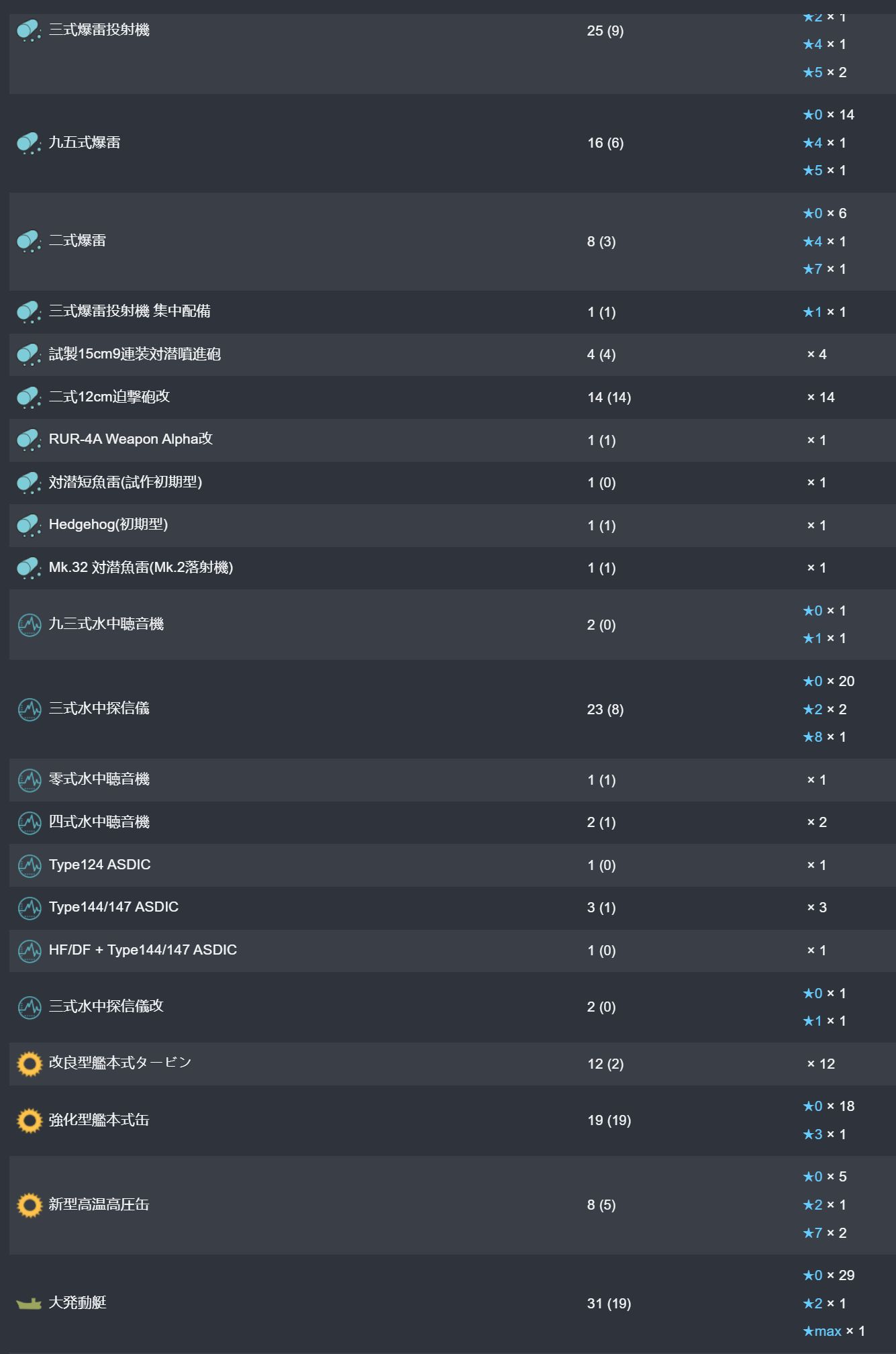This screenshot has width=896, height=1354.
Task: Click the ★8 × 1 entry for 三式水中探信儀
Action: 824,737
